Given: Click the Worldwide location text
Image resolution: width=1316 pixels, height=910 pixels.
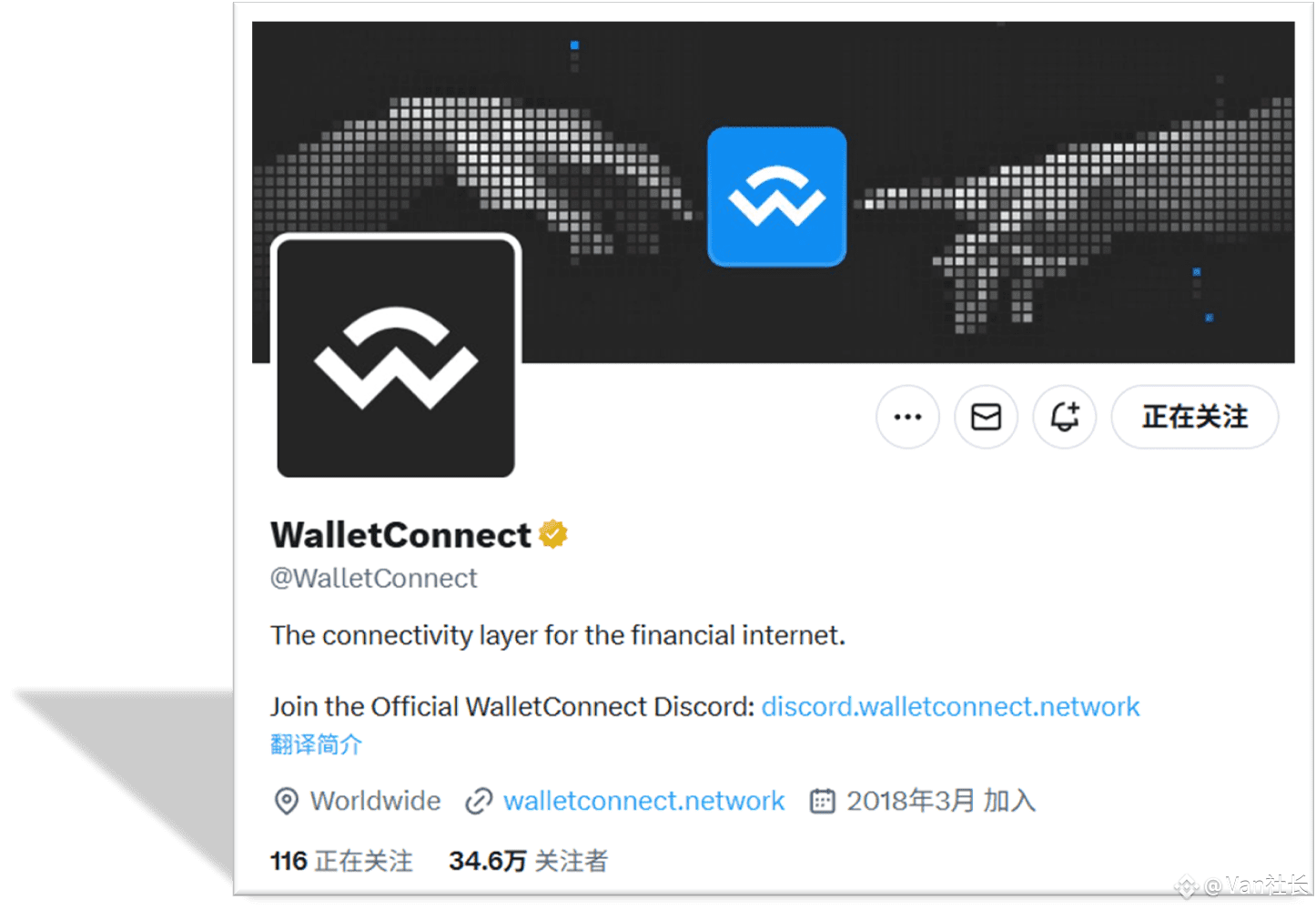Looking at the screenshot, I should (375, 801).
